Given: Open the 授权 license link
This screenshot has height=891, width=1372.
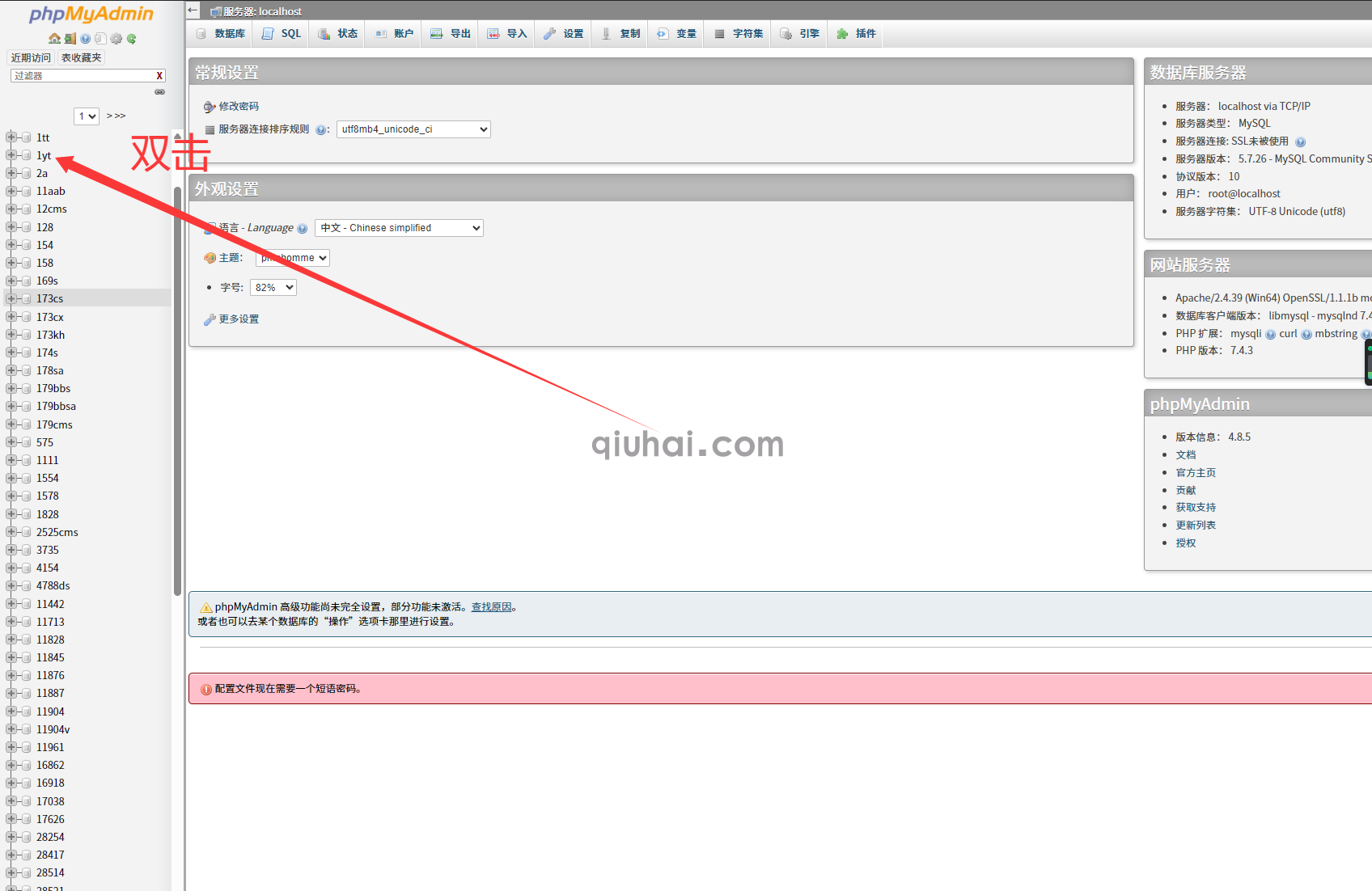Looking at the screenshot, I should [1186, 543].
